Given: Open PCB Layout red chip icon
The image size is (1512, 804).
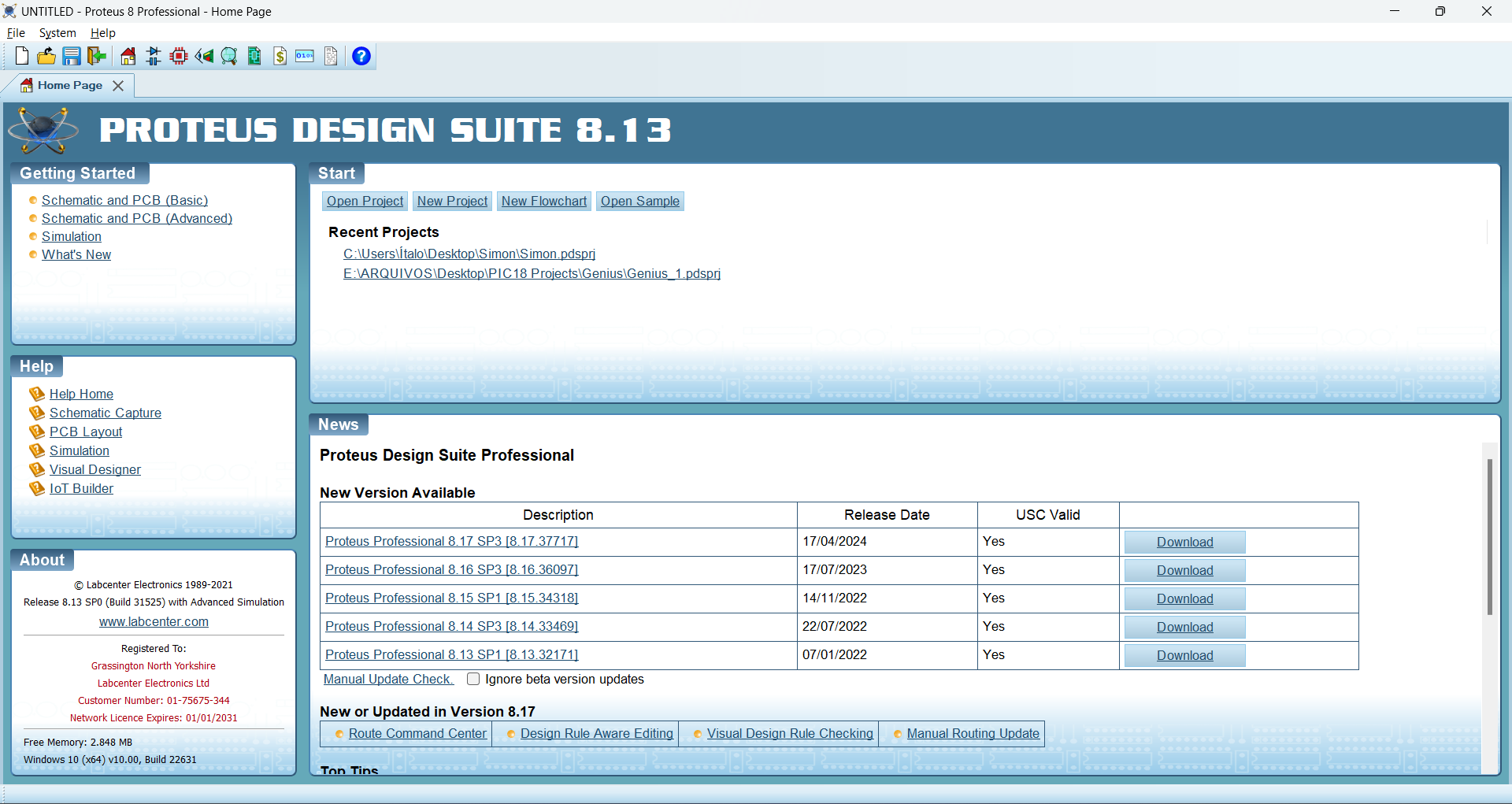Looking at the screenshot, I should [x=179, y=56].
